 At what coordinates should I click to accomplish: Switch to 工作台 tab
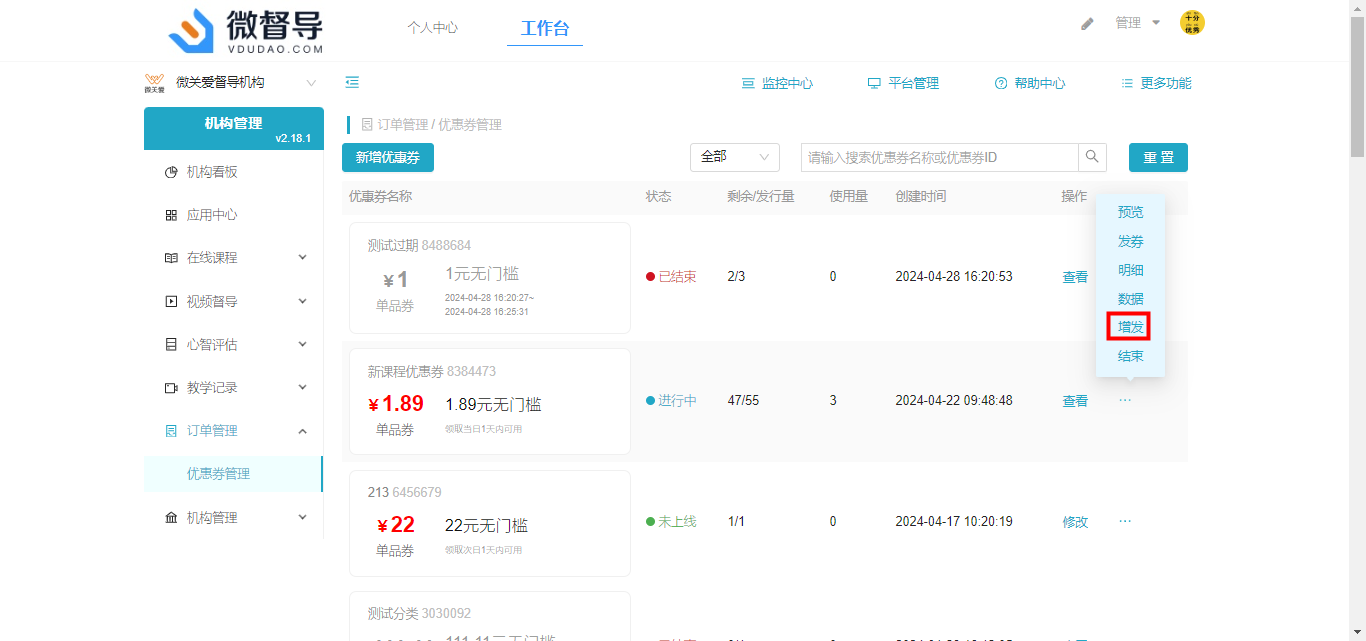(545, 28)
